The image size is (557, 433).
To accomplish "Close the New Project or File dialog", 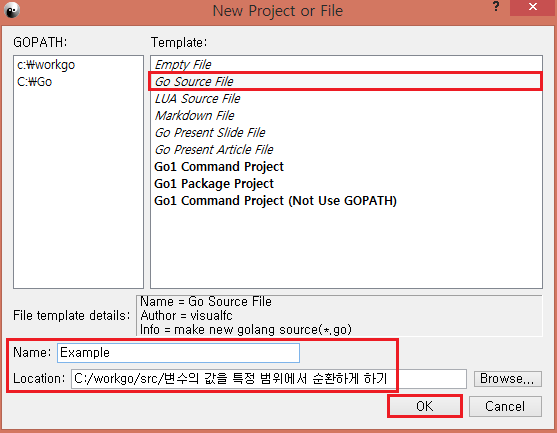I will [x=532, y=7].
